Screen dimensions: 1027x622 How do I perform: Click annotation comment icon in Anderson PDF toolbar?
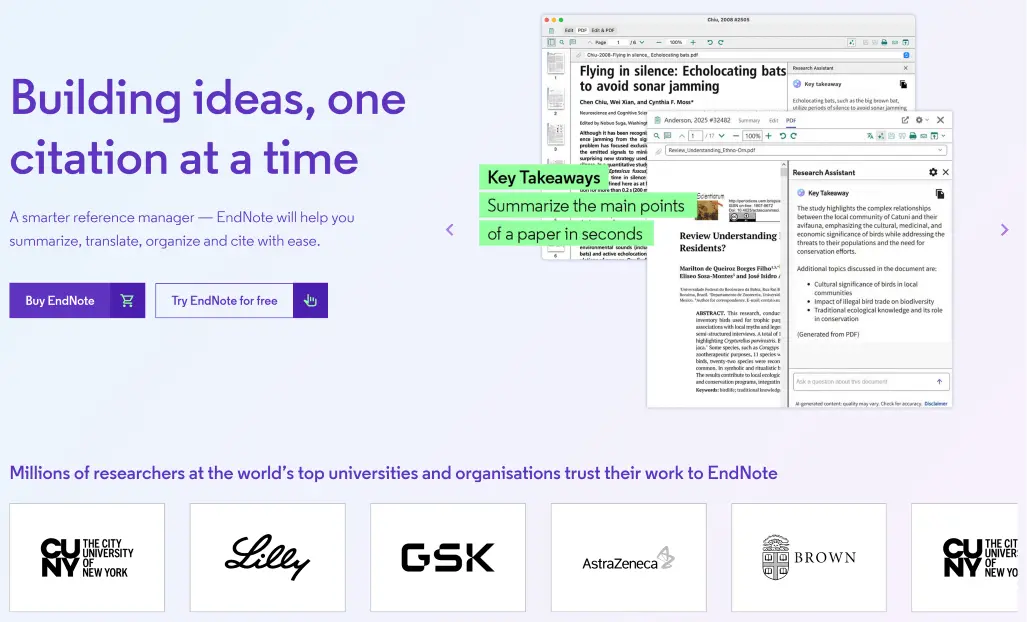coord(667,136)
